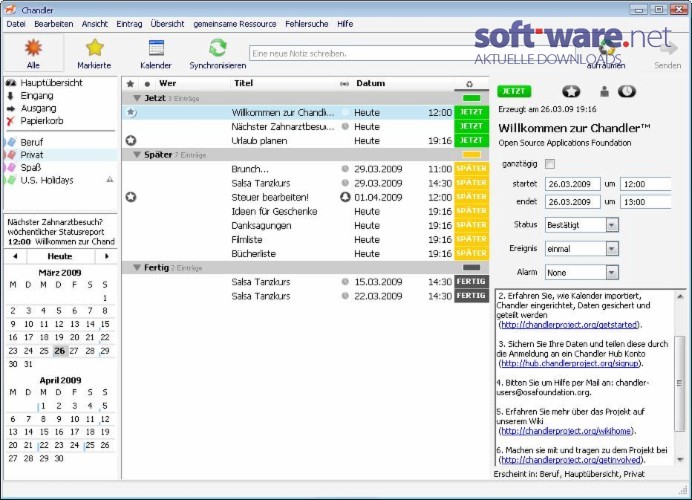Click Heute button in mini calendar
The width and height of the screenshot is (692, 500).
[x=60, y=256]
